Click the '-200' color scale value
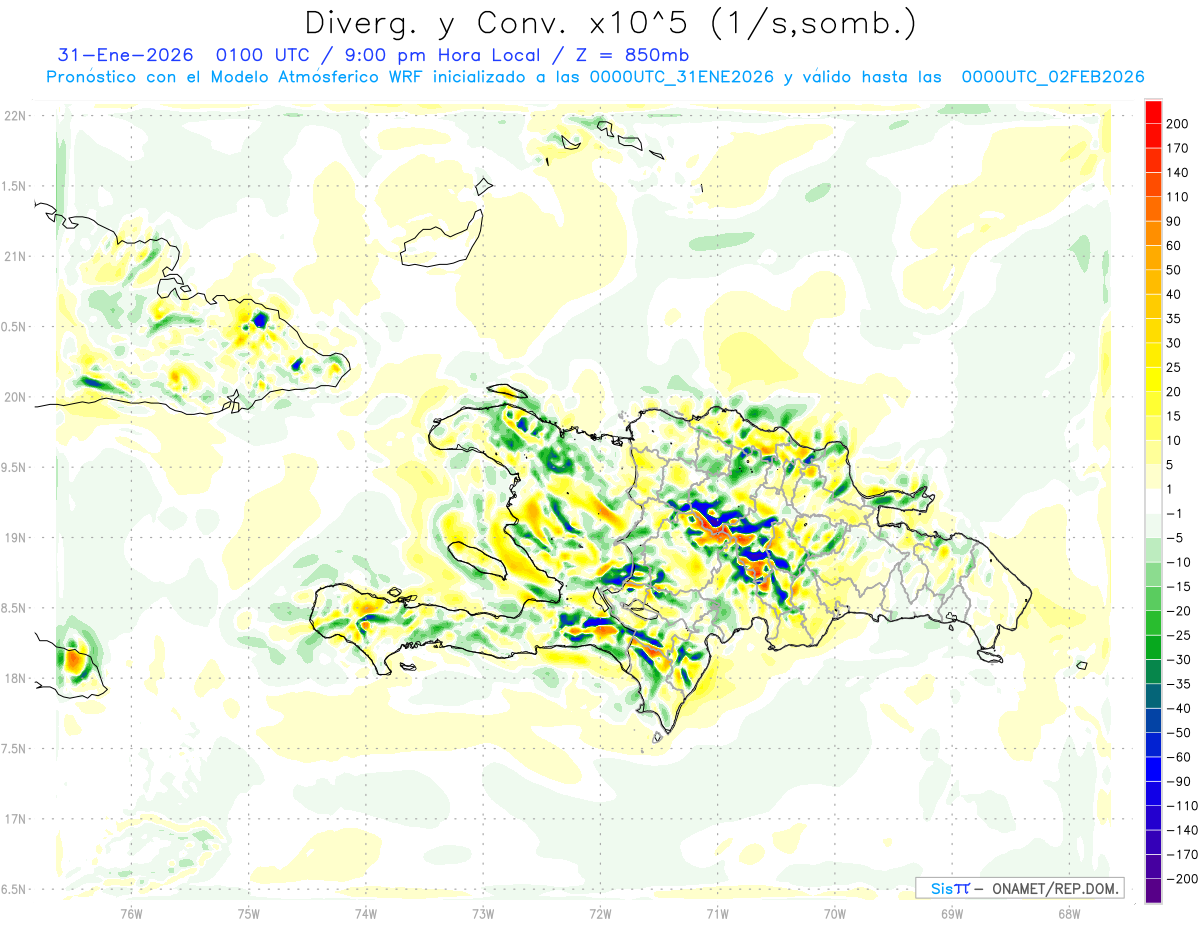1200x927 pixels. pos(1183,879)
